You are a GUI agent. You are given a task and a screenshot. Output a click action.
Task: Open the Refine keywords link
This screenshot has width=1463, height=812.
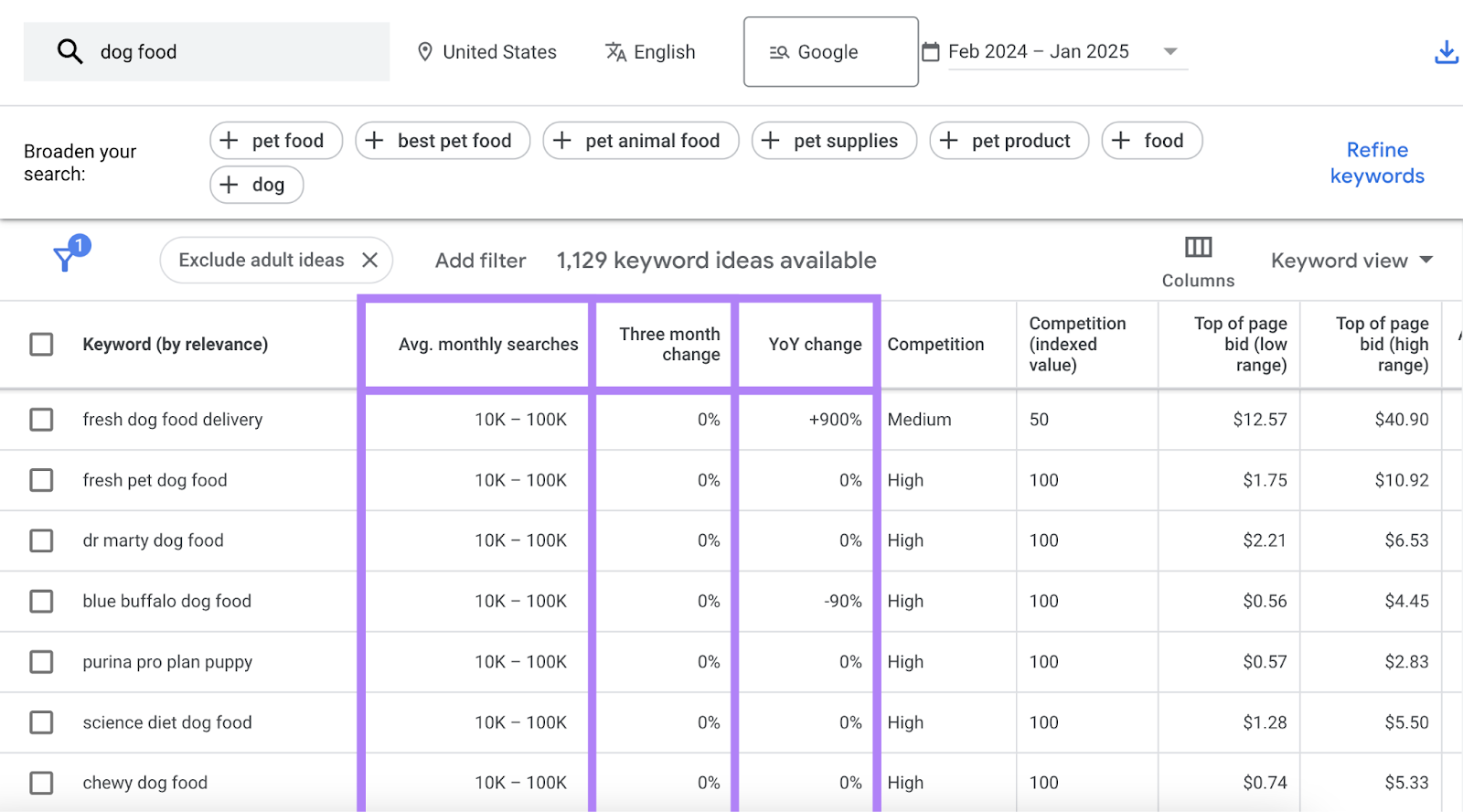pos(1377,163)
